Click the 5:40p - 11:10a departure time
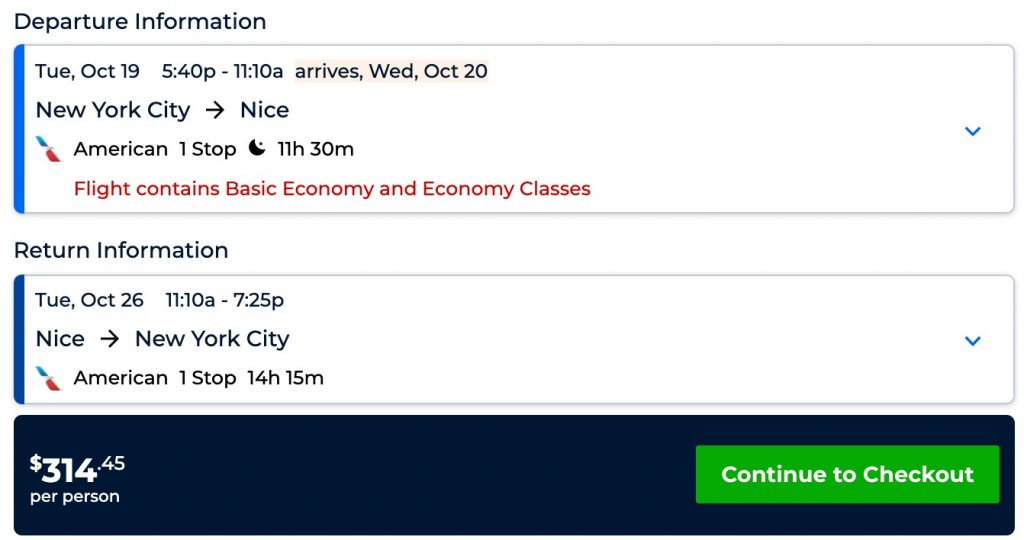This screenshot has height=540, width=1024. 222,71
